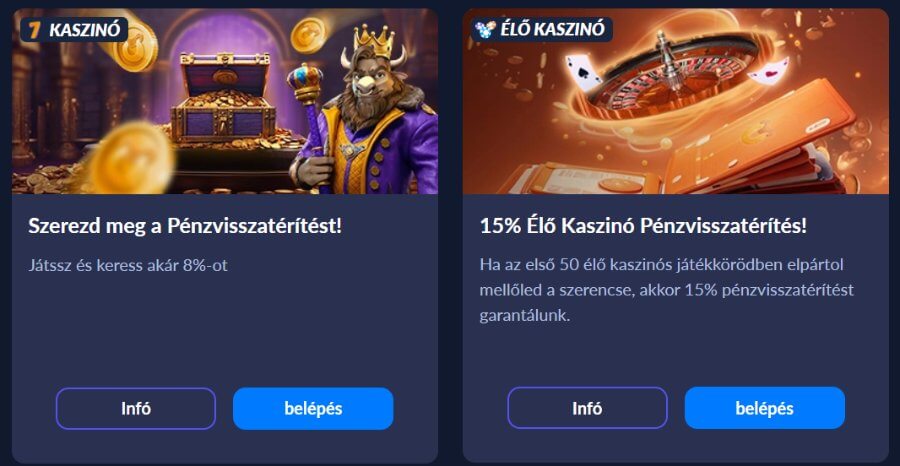
Task: Select the ÉLŐ KASZINÓ category badge
Action: [x=541, y=30]
